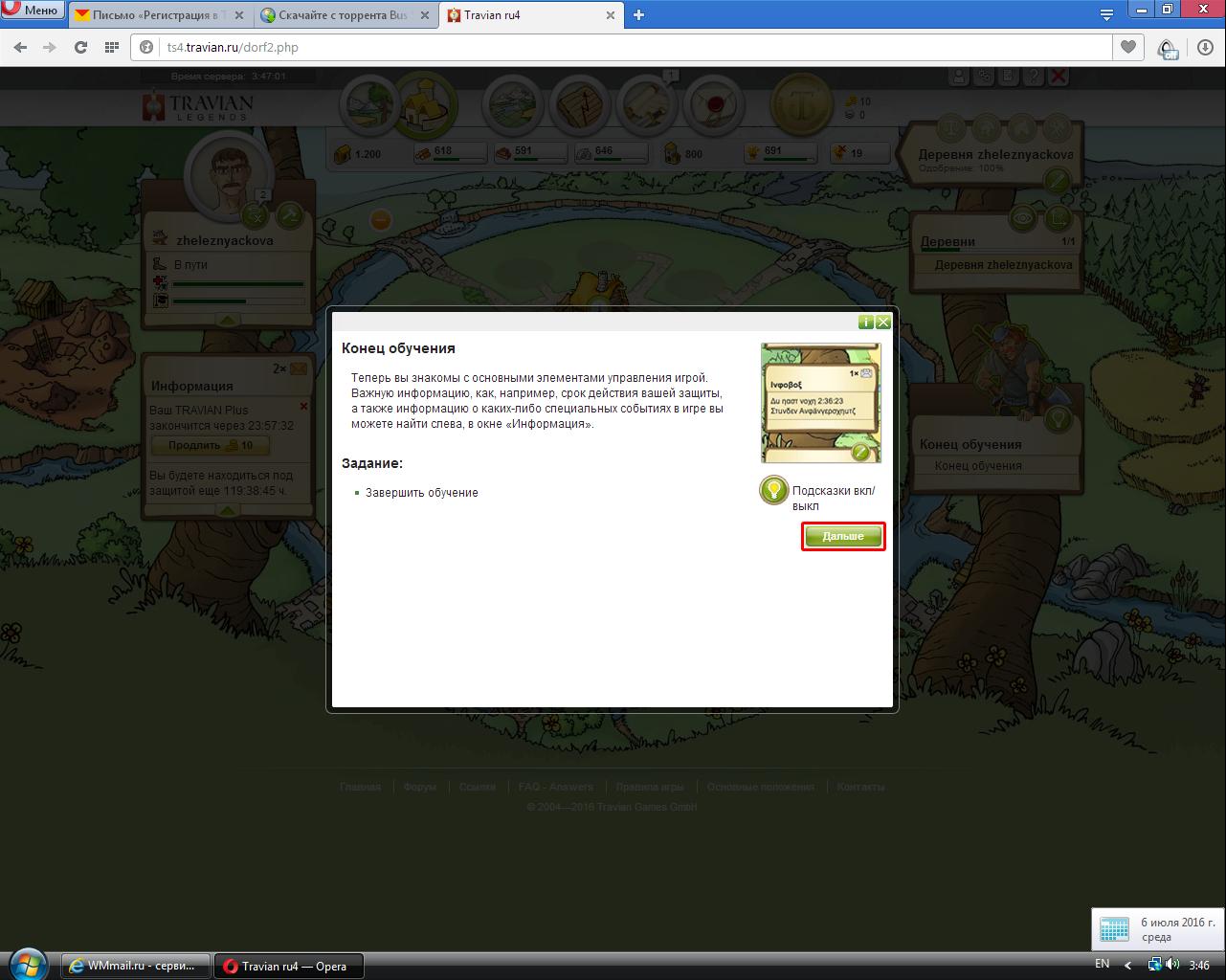Open hero auctions hammer icon
Viewport: 1226px width, 980px height.
[289, 216]
